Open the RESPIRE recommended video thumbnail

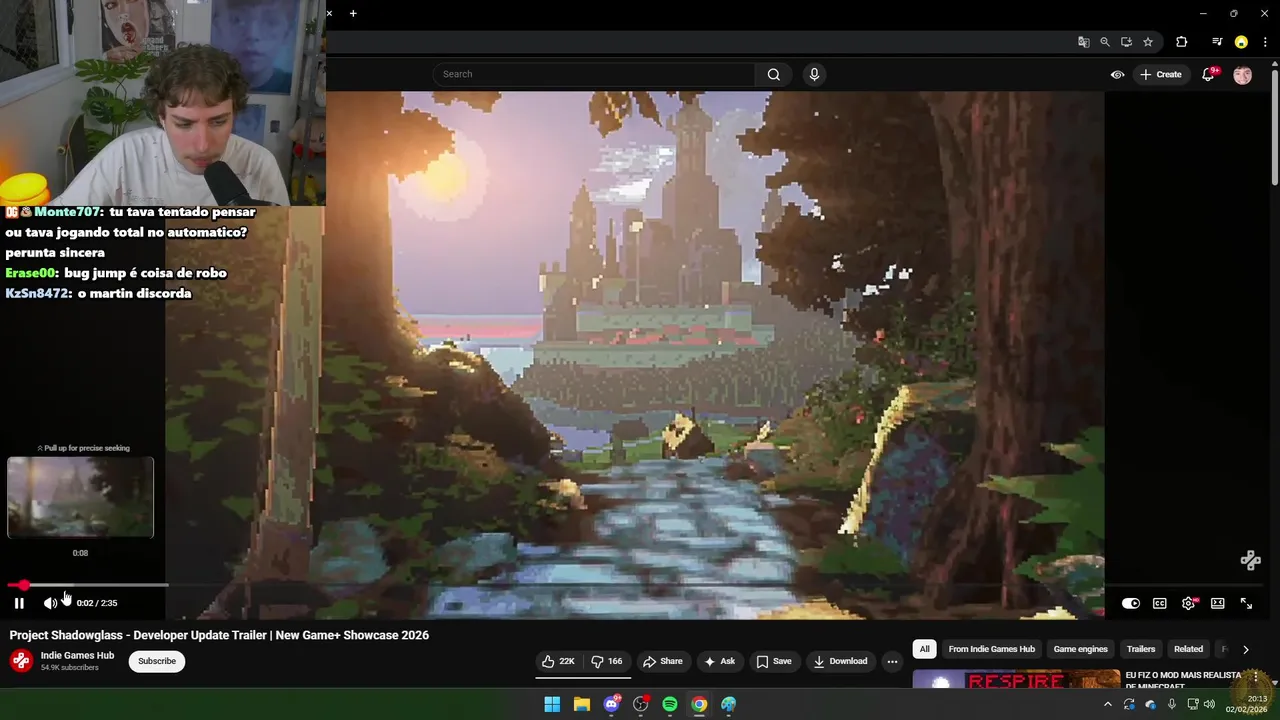(1016, 679)
